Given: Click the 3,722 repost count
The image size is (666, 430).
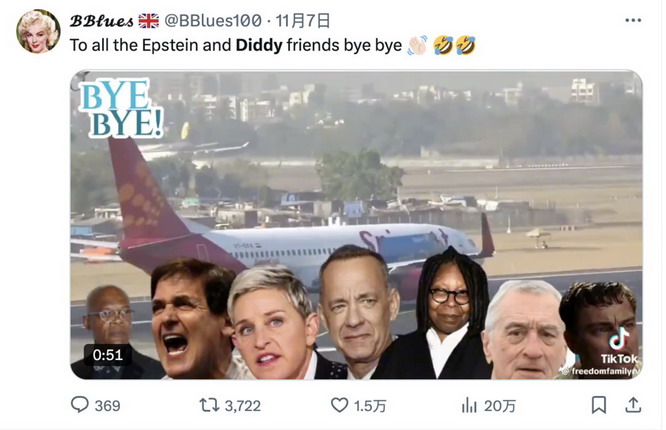Looking at the screenshot, I should [x=242, y=405].
